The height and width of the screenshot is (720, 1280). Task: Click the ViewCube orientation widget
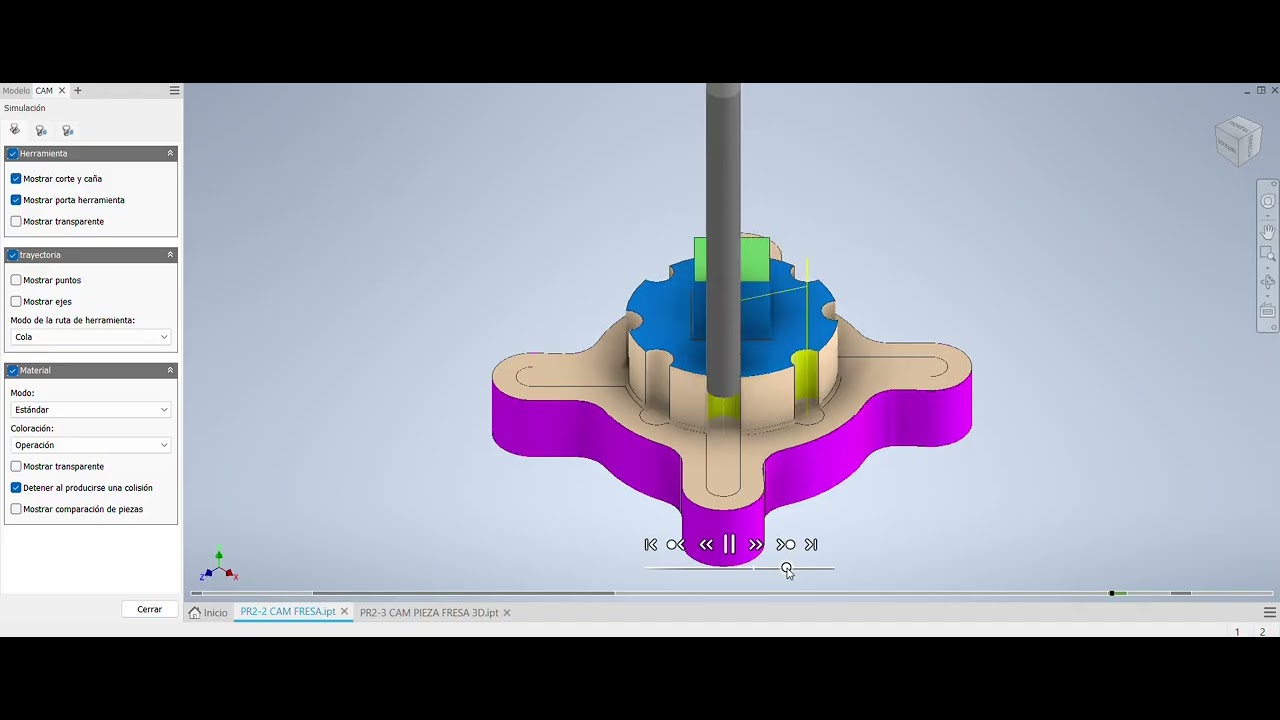click(1238, 140)
